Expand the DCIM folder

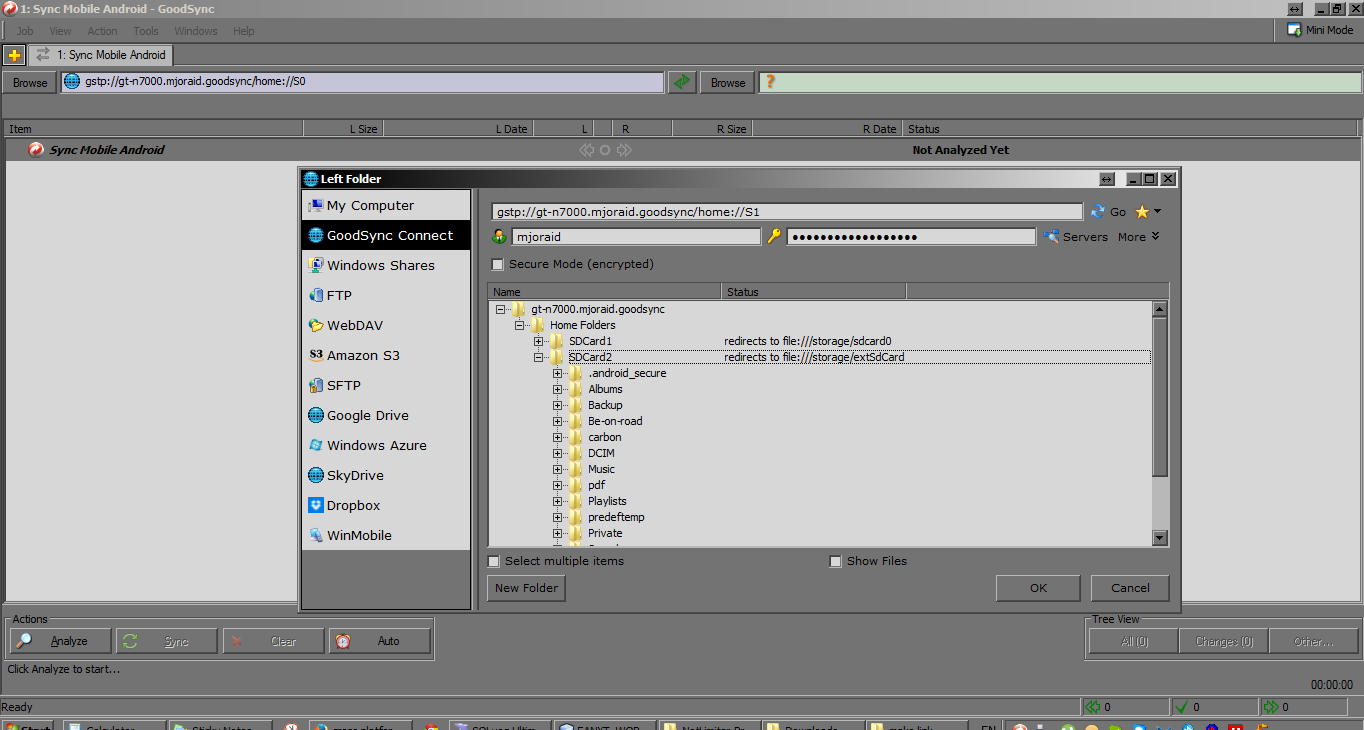click(557, 453)
